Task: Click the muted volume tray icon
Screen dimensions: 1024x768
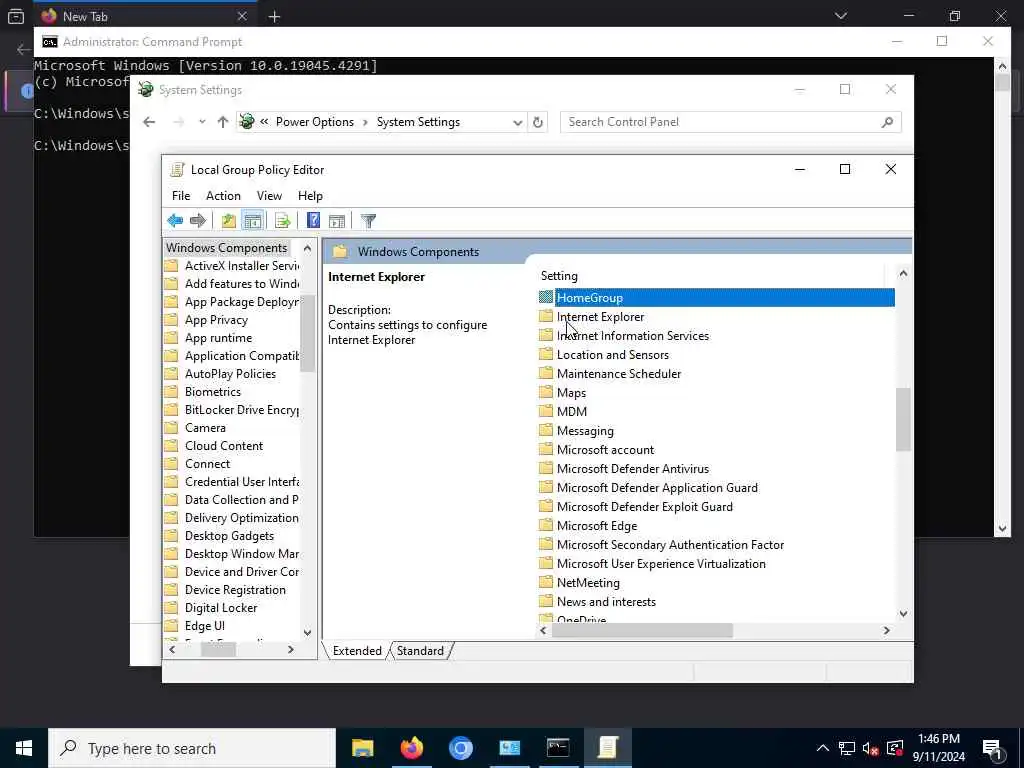Action: point(870,748)
